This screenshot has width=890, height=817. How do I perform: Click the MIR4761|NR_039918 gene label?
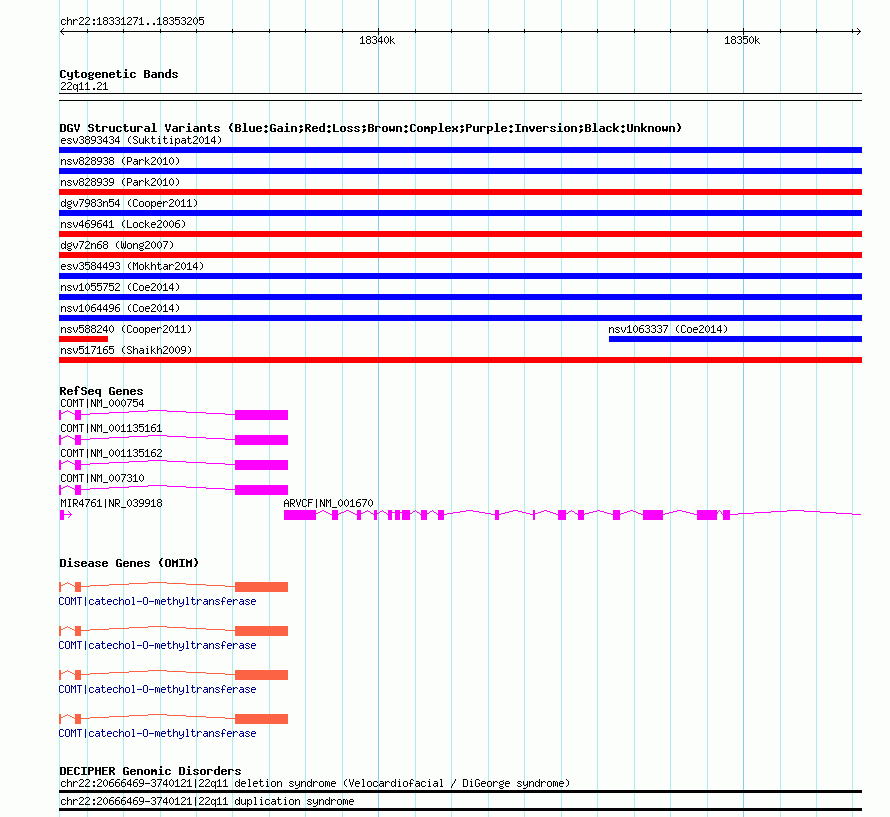pos(111,504)
